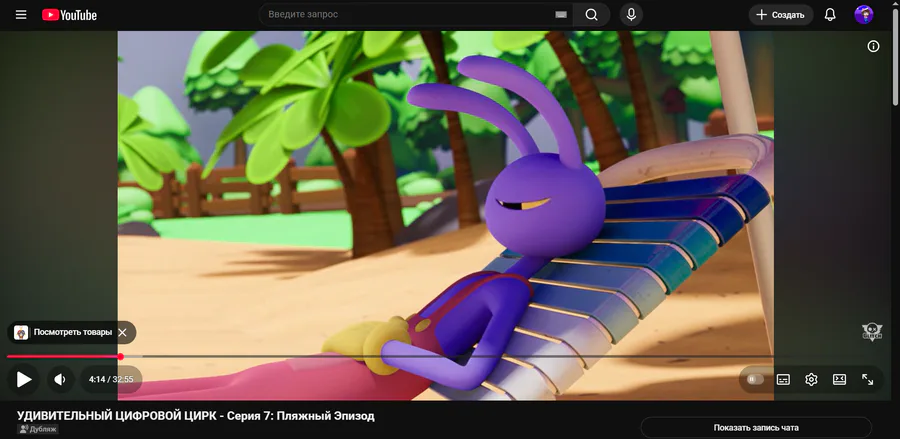Enter full screen mode

point(867,379)
